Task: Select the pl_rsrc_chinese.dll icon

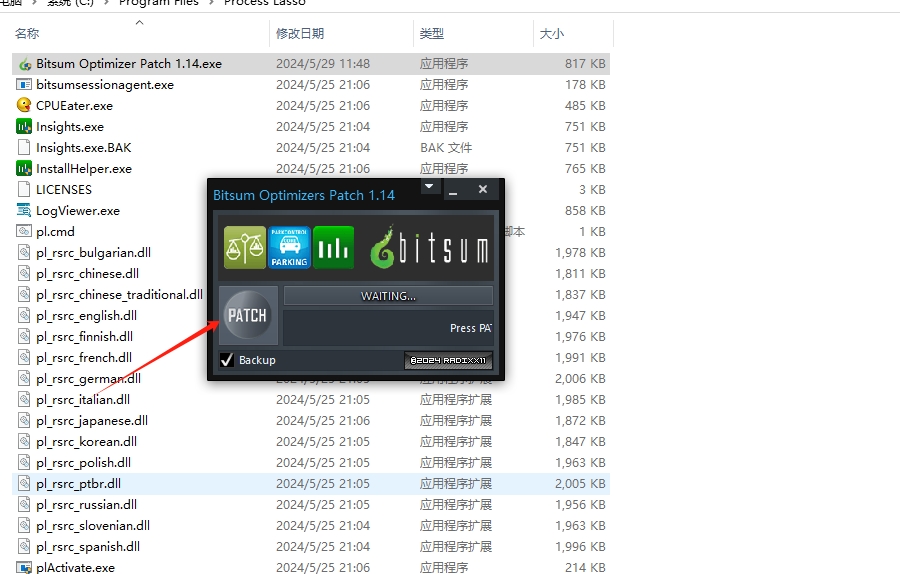Action: coord(24,274)
